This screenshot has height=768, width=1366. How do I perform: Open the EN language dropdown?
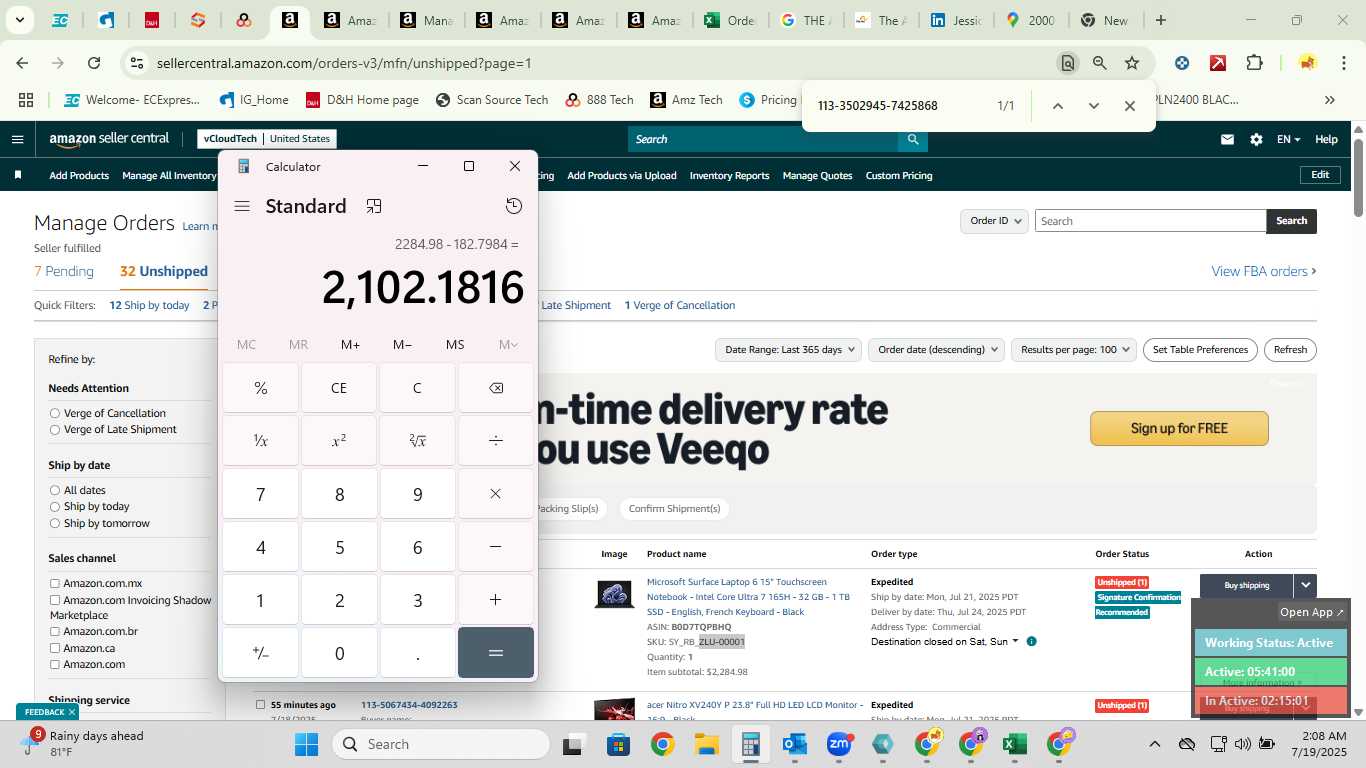click(1288, 140)
